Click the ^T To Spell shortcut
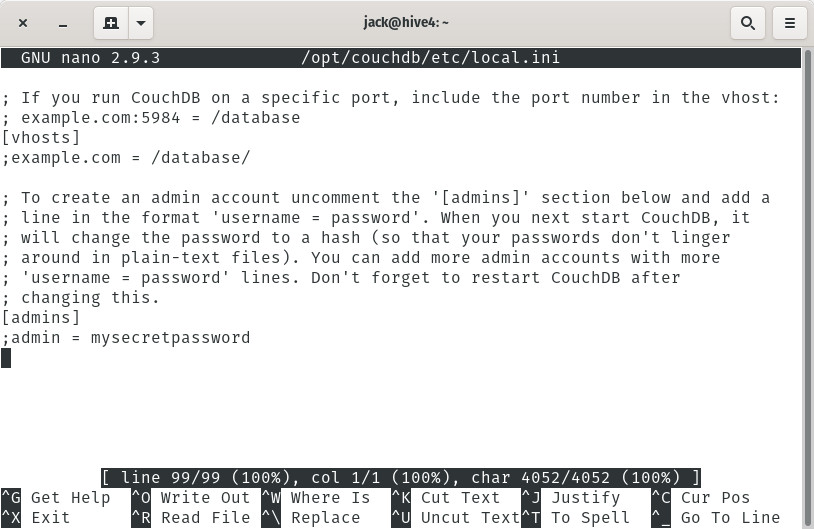 (576, 518)
